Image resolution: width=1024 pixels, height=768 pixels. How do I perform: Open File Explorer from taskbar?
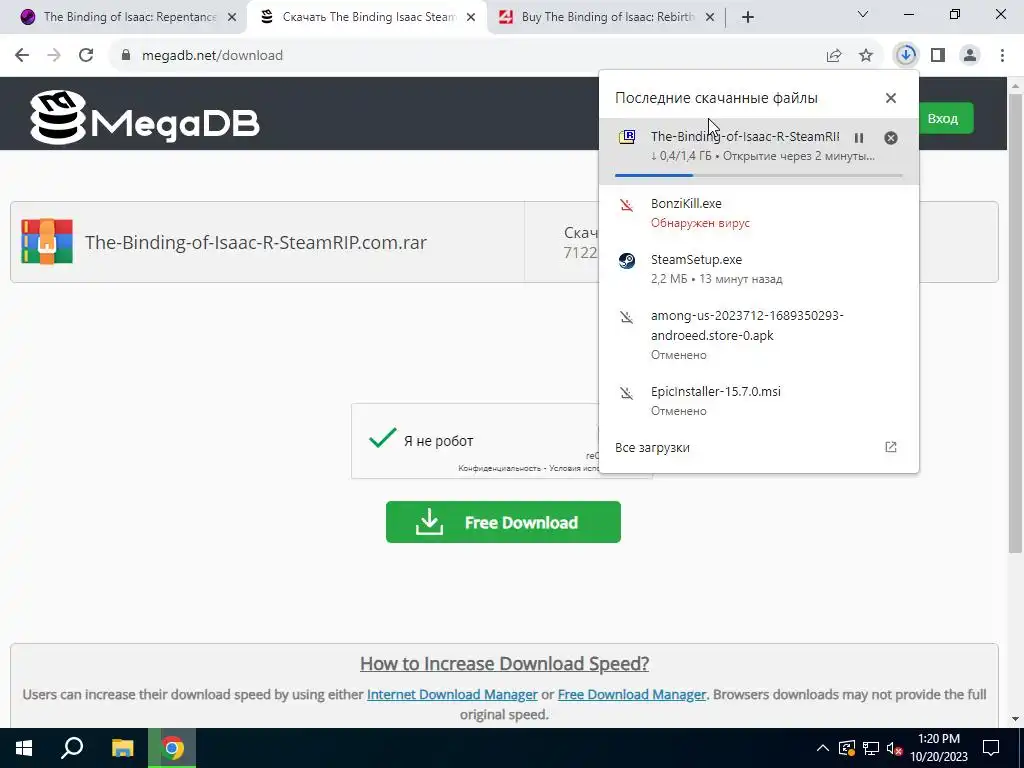click(122, 748)
